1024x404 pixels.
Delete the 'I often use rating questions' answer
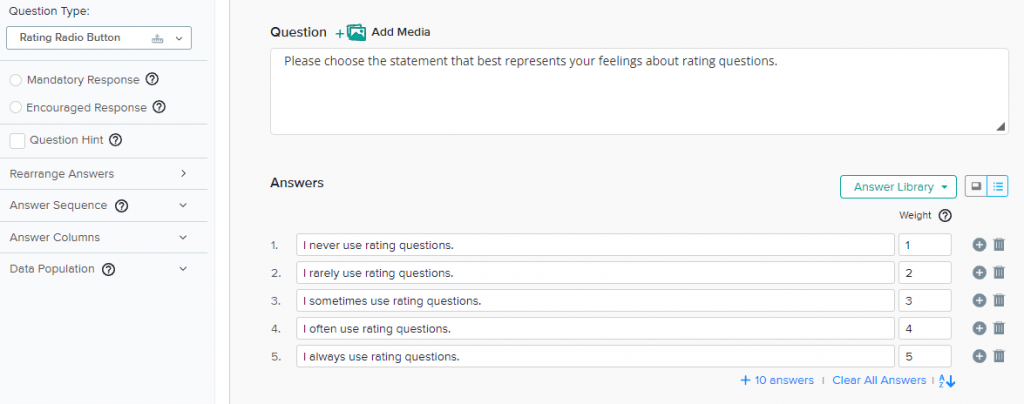(x=999, y=328)
